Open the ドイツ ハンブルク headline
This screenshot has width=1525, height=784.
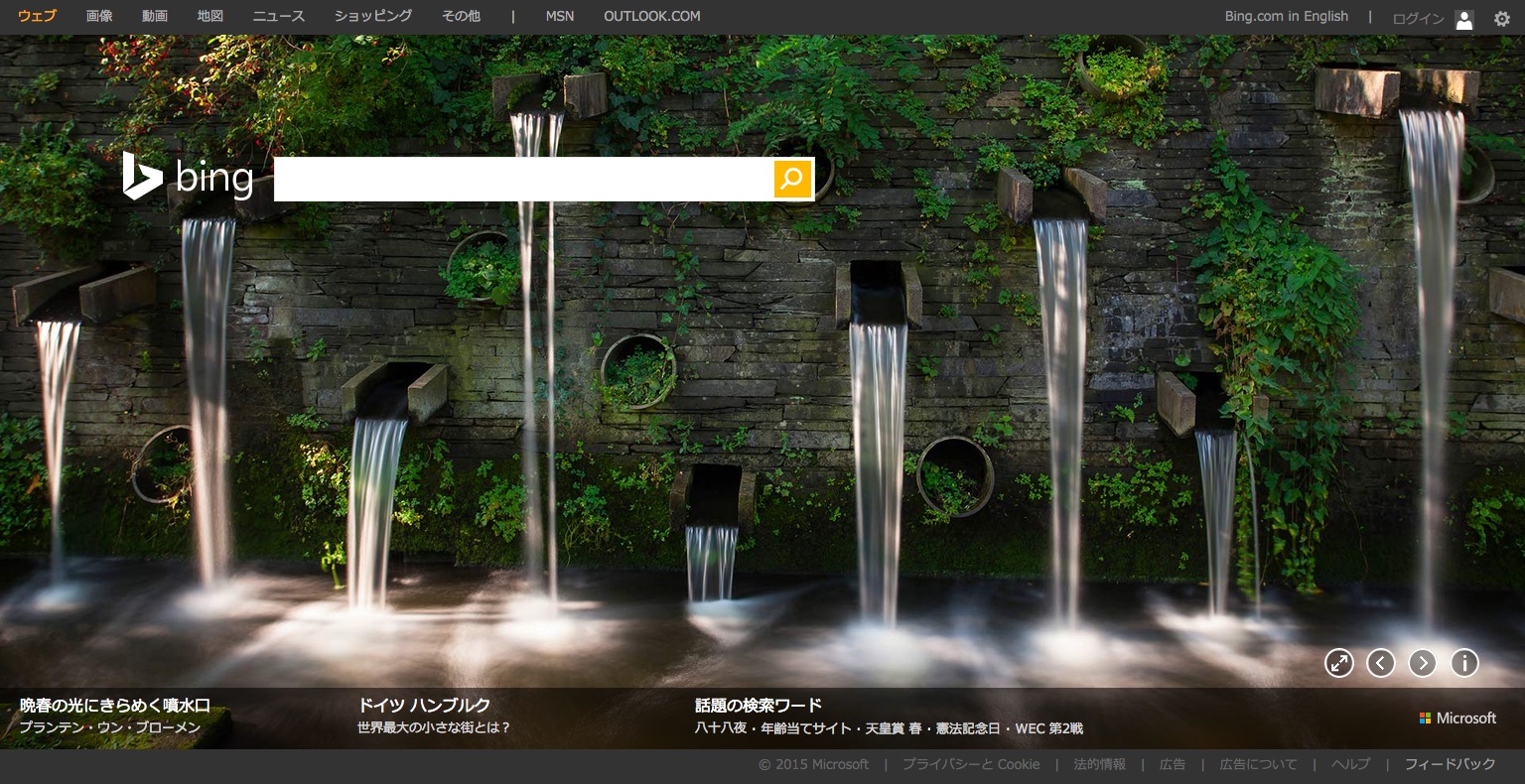(424, 706)
